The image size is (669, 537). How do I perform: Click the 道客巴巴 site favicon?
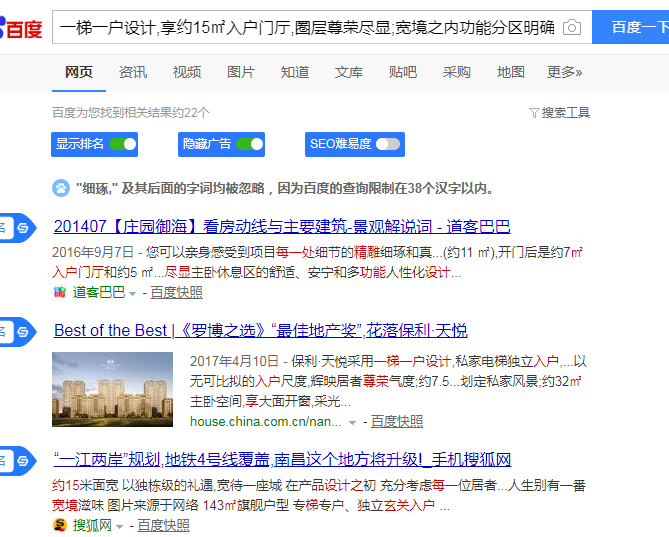pos(60,293)
